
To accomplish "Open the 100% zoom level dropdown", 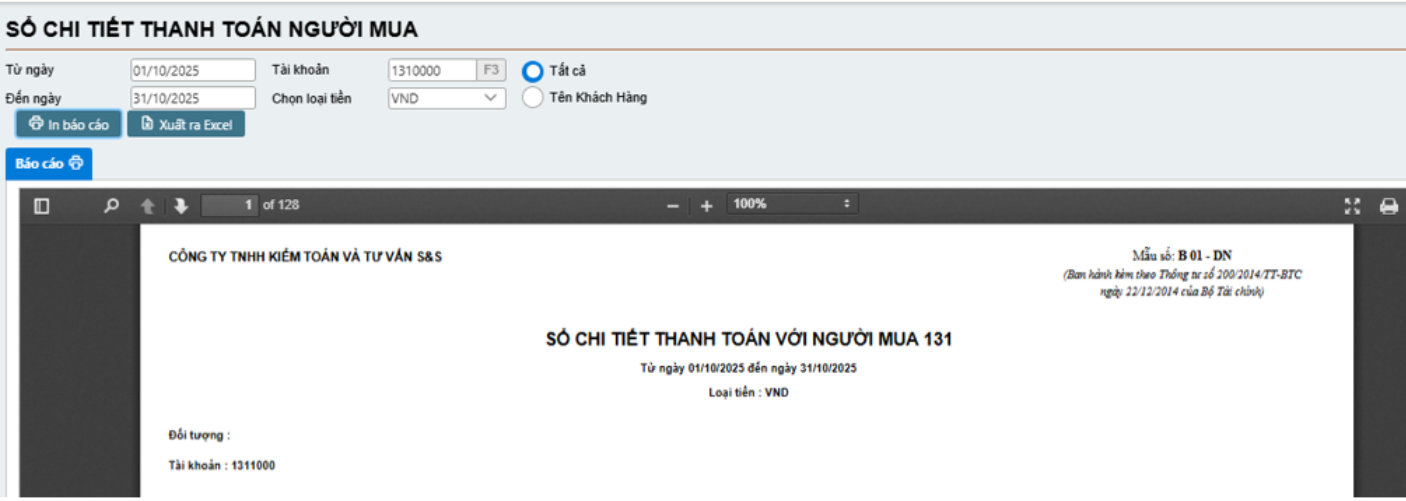I will tap(792, 204).
